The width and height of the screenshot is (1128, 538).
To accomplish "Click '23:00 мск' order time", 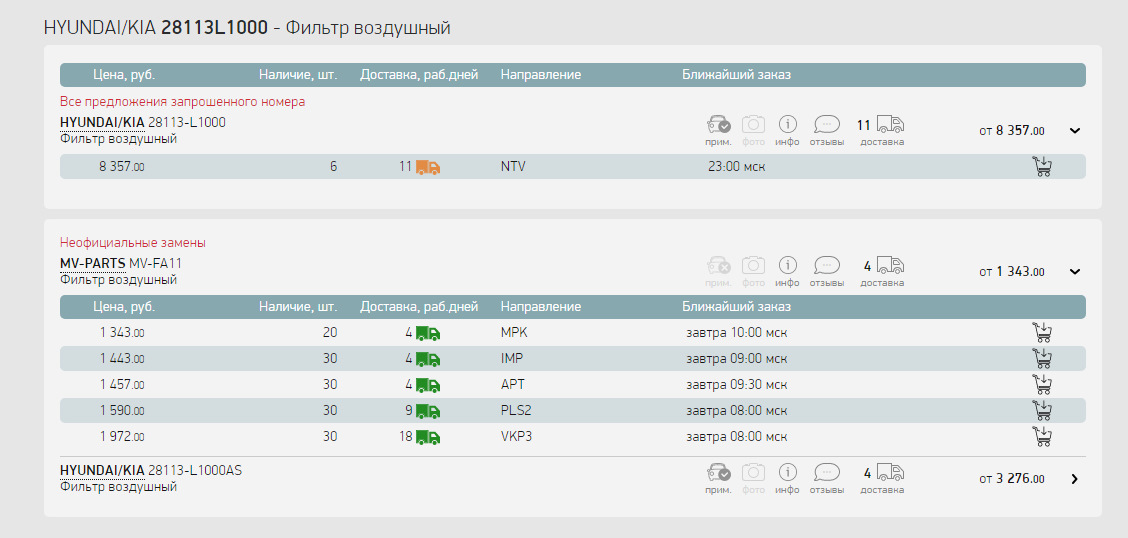I will (737, 167).
